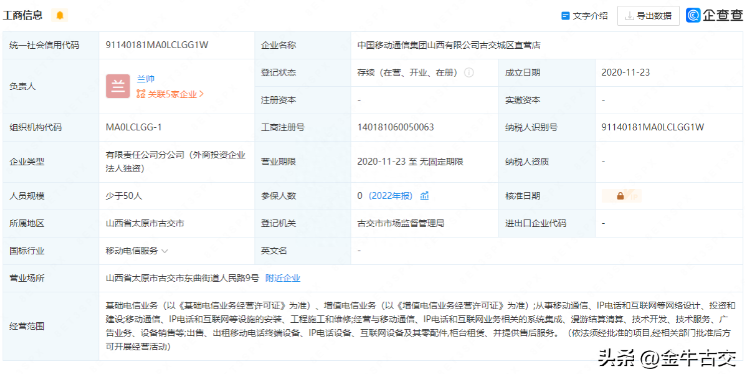Click the registrar 古交市市场监督管理局
This screenshot has height=374, width=745.
click(x=401, y=223)
